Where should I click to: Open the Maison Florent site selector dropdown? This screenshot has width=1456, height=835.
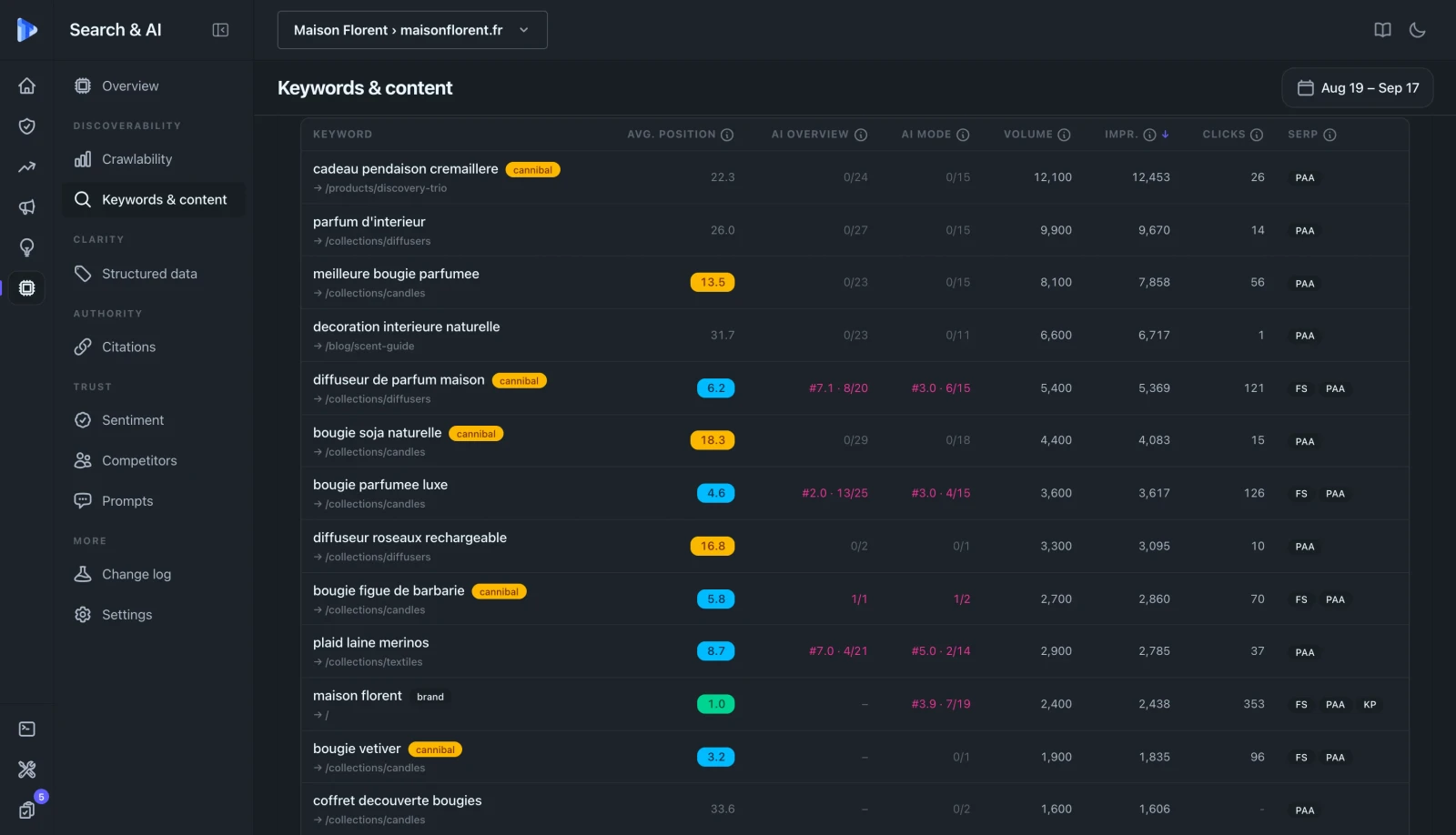[x=412, y=30]
